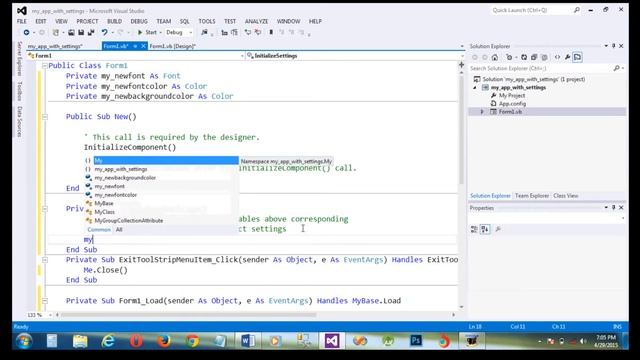Image resolution: width=640 pixels, height=360 pixels.
Task: Click the Save All toolbar icon
Action: (x=91, y=32)
